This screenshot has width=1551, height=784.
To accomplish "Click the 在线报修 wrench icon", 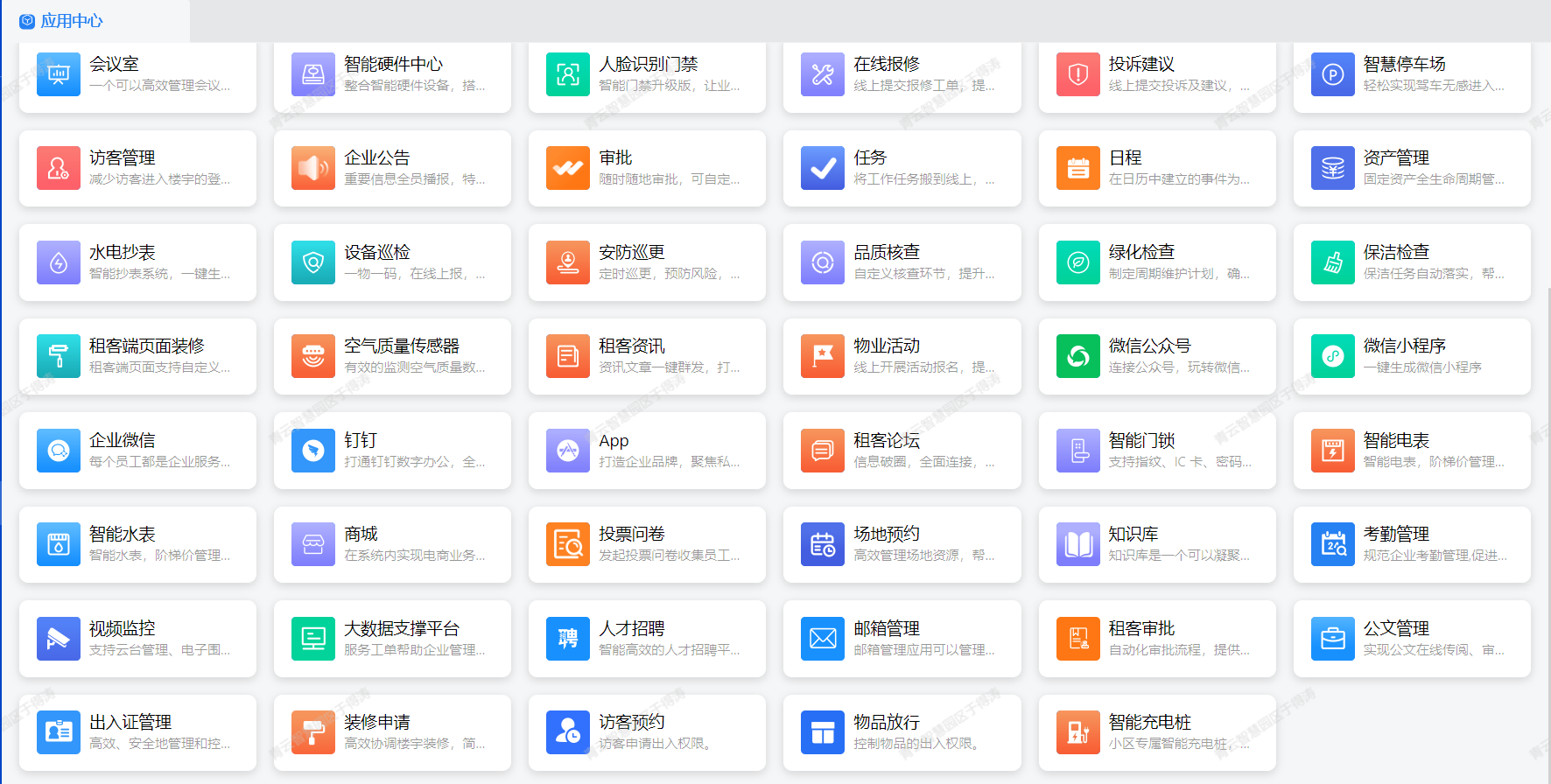I will coord(823,74).
